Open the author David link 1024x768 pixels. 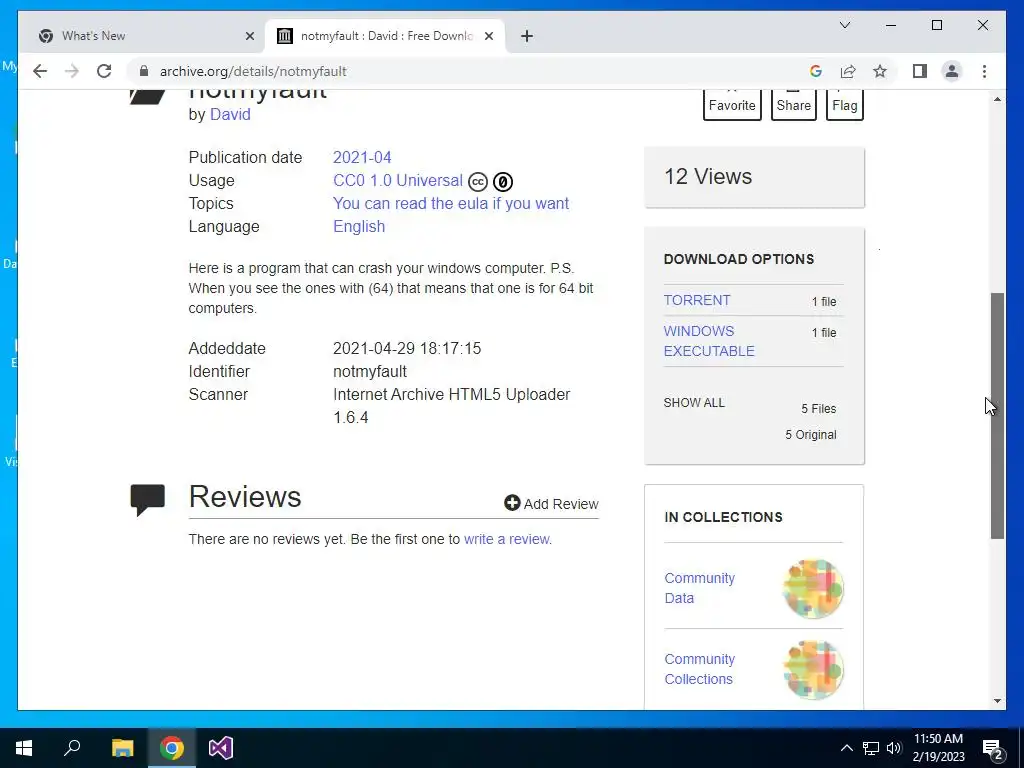230,114
